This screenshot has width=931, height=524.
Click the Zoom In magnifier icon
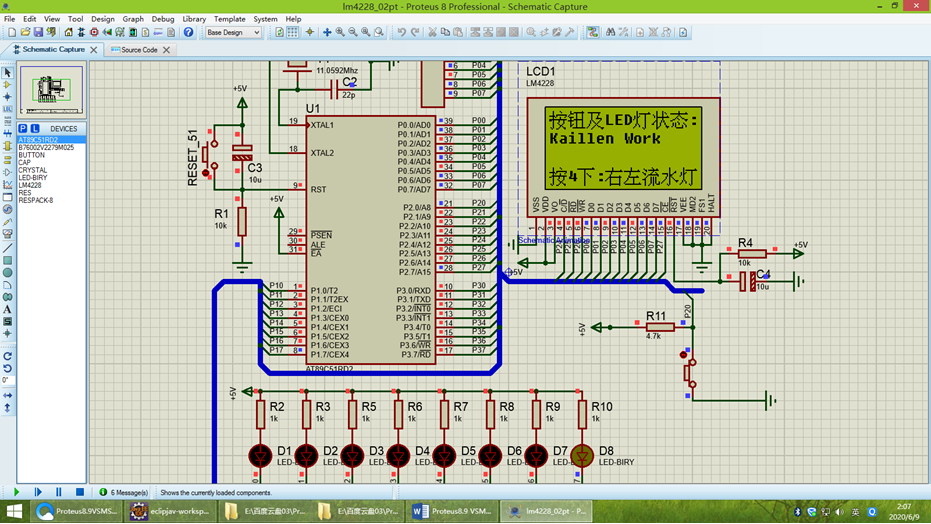pyautogui.click(x=340, y=33)
